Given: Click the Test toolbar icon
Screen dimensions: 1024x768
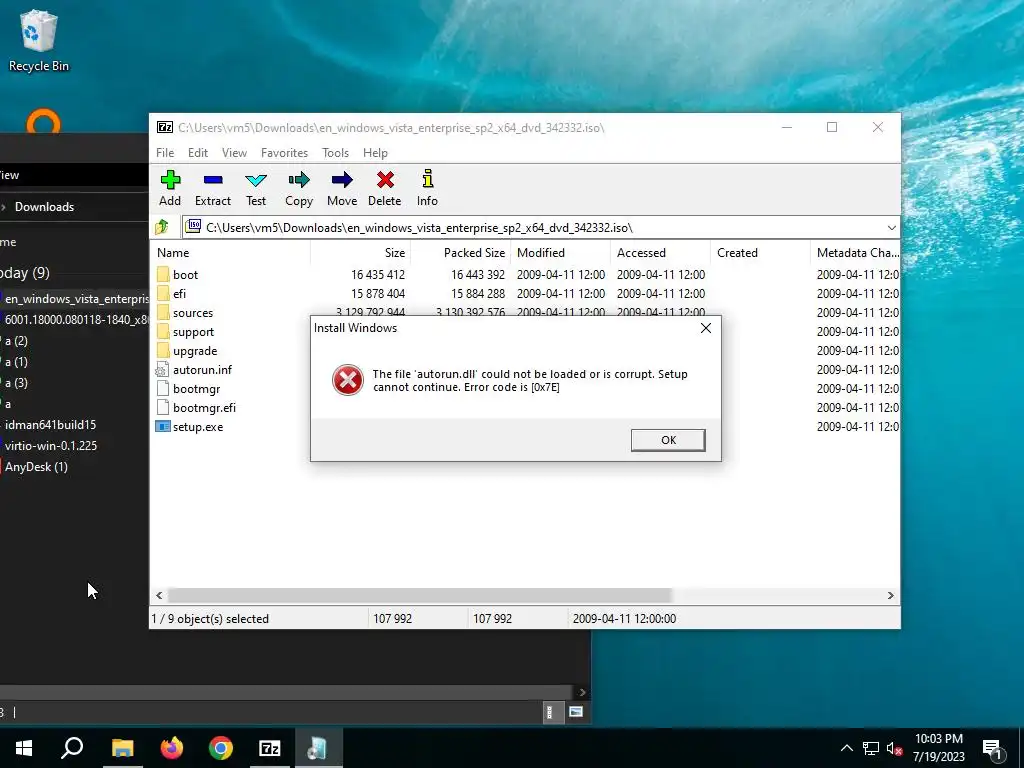Looking at the screenshot, I should 256,188.
